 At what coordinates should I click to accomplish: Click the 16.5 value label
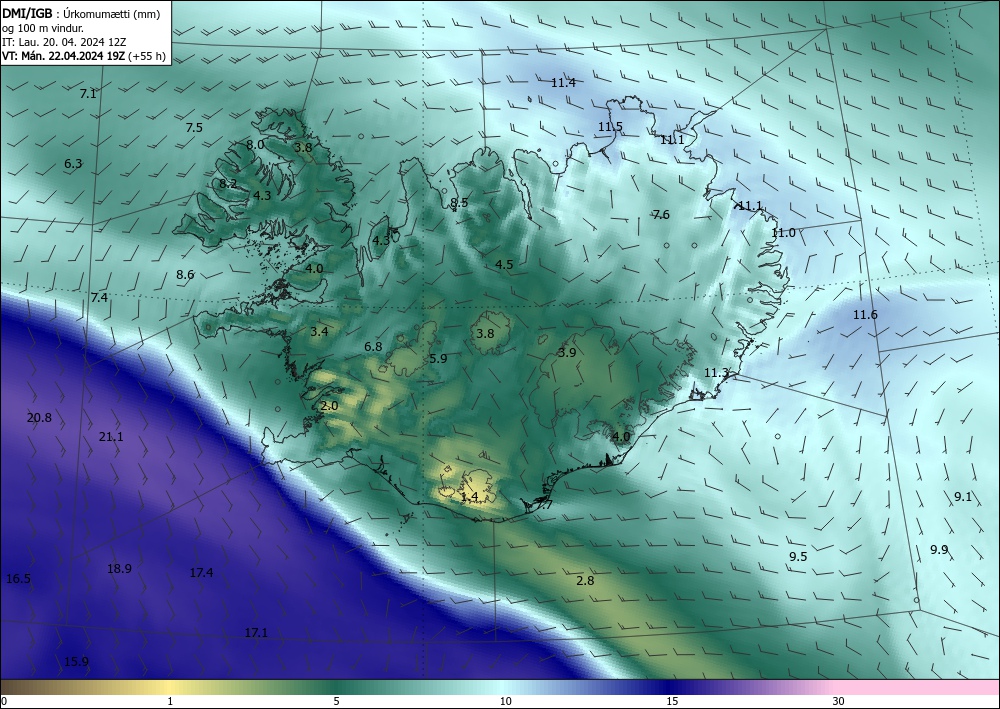coord(18,579)
